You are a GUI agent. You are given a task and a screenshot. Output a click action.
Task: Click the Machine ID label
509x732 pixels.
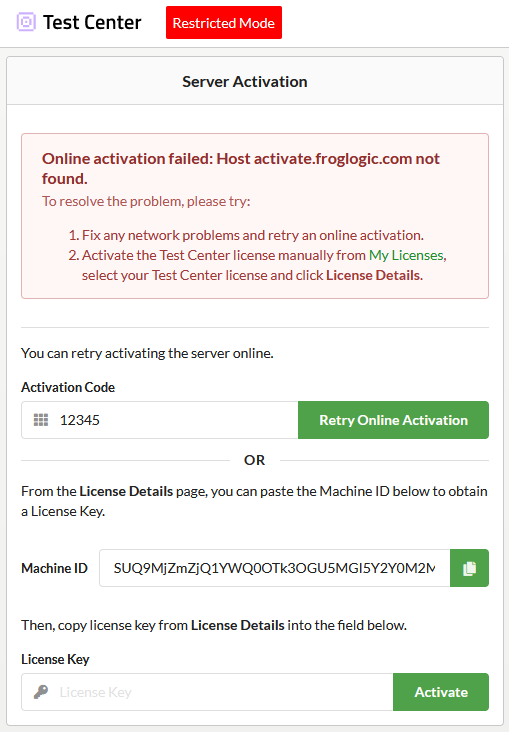54,568
